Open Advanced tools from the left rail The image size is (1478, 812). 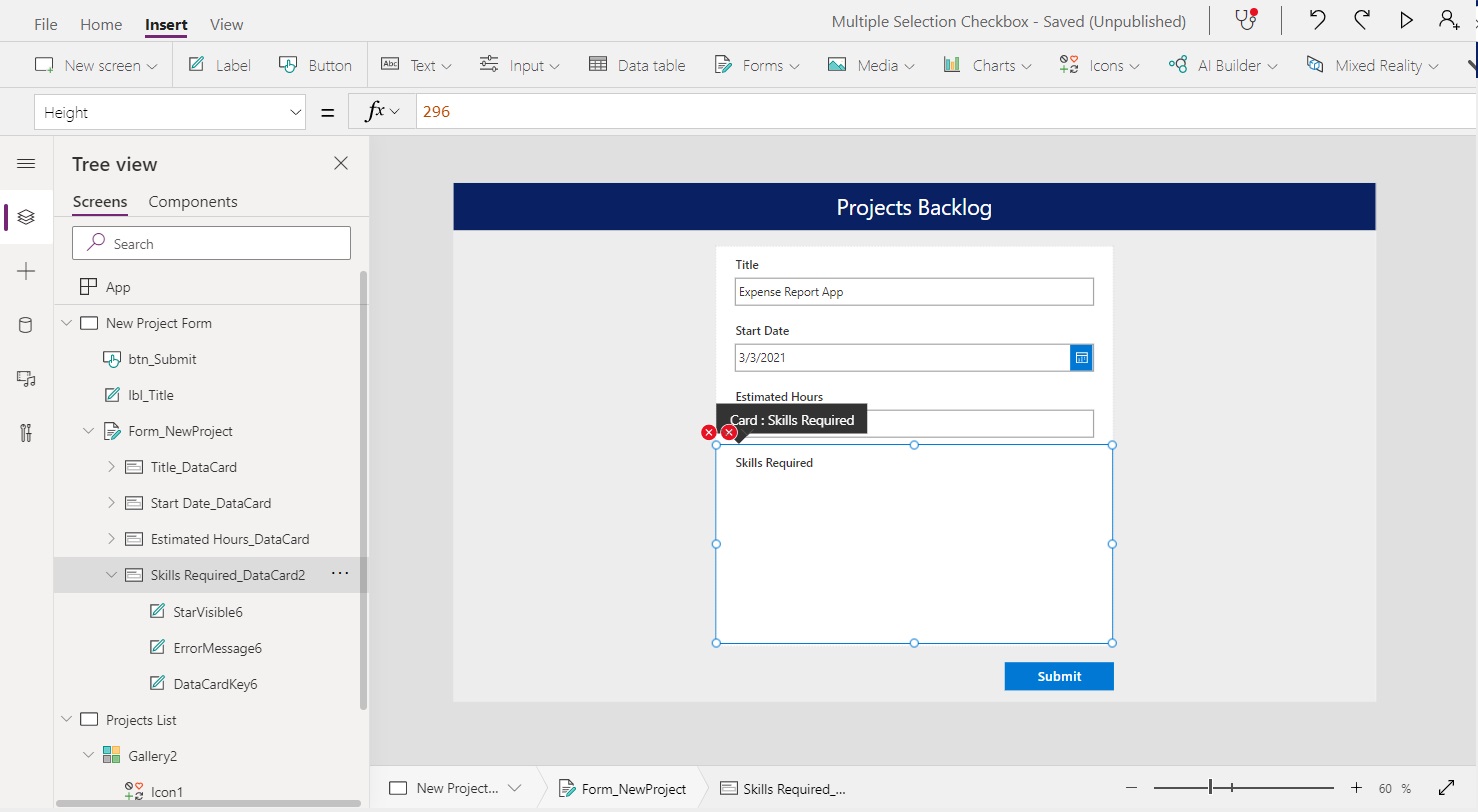click(26, 433)
